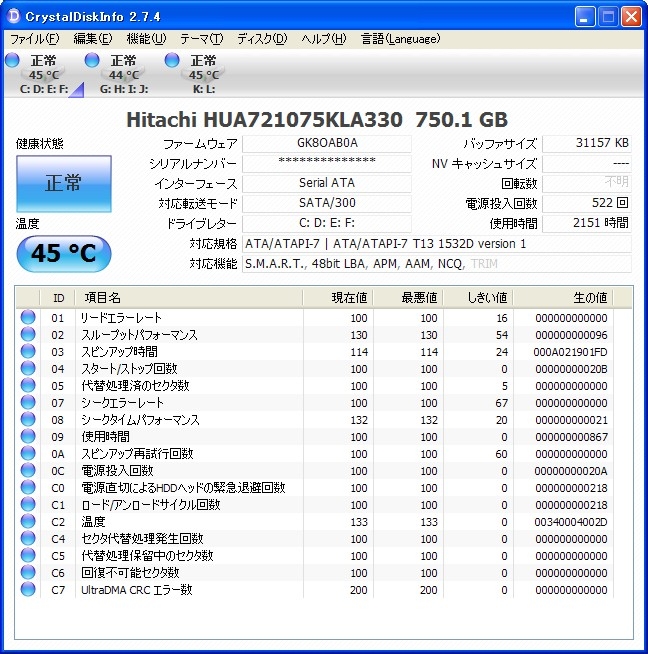This screenshot has height=654, width=648.
Task: Click the supported features field with S.M.A.R.T.
Action: point(437,264)
